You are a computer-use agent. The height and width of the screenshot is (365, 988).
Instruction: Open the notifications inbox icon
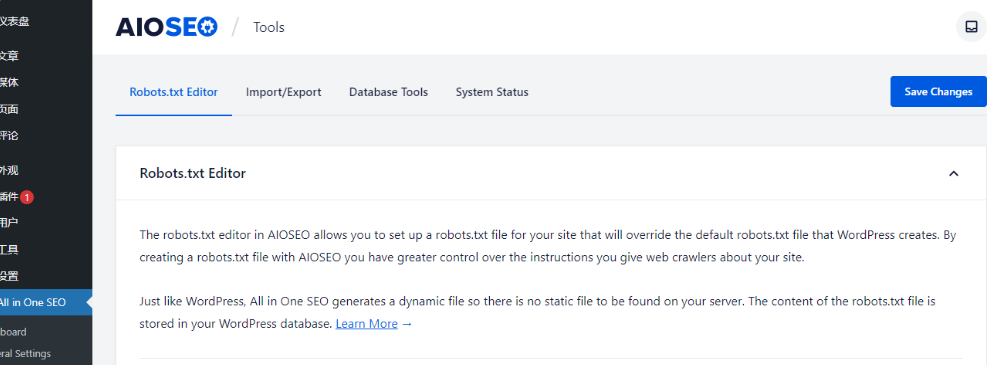(x=971, y=27)
